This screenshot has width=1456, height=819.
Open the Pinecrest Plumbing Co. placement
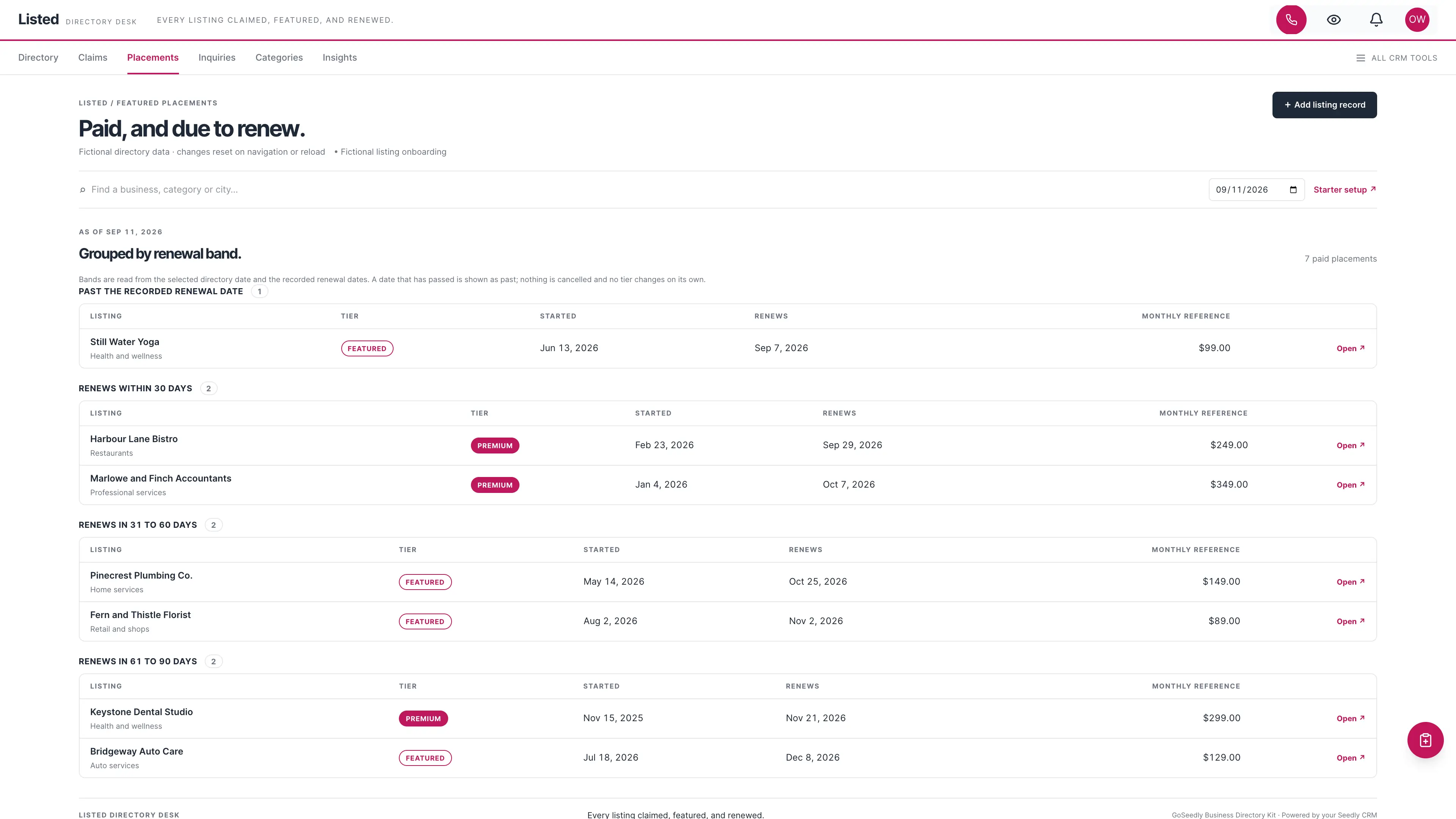click(1350, 582)
